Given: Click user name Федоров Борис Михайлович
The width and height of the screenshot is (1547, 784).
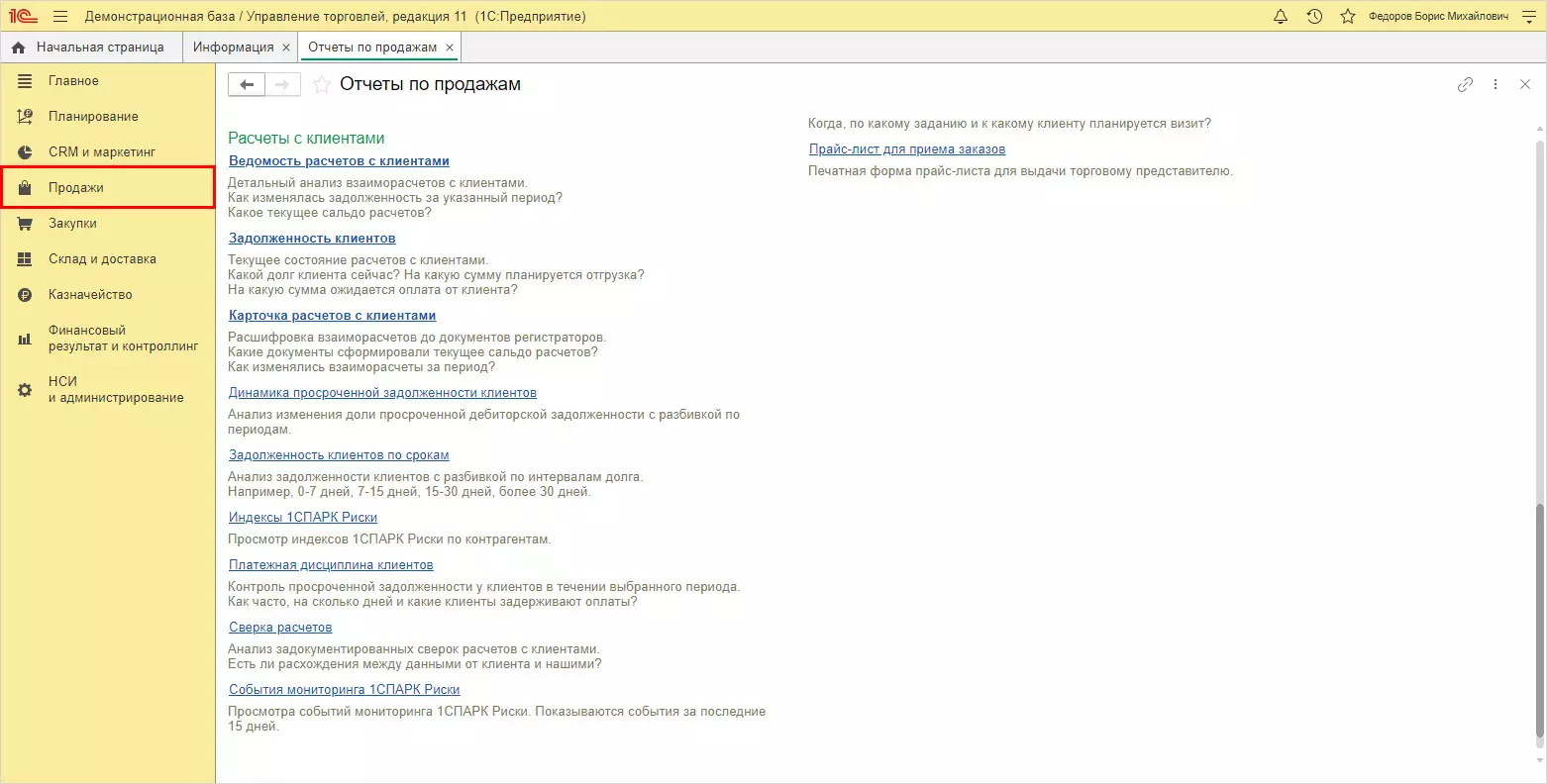Looking at the screenshot, I should (x=1438, y=17).
